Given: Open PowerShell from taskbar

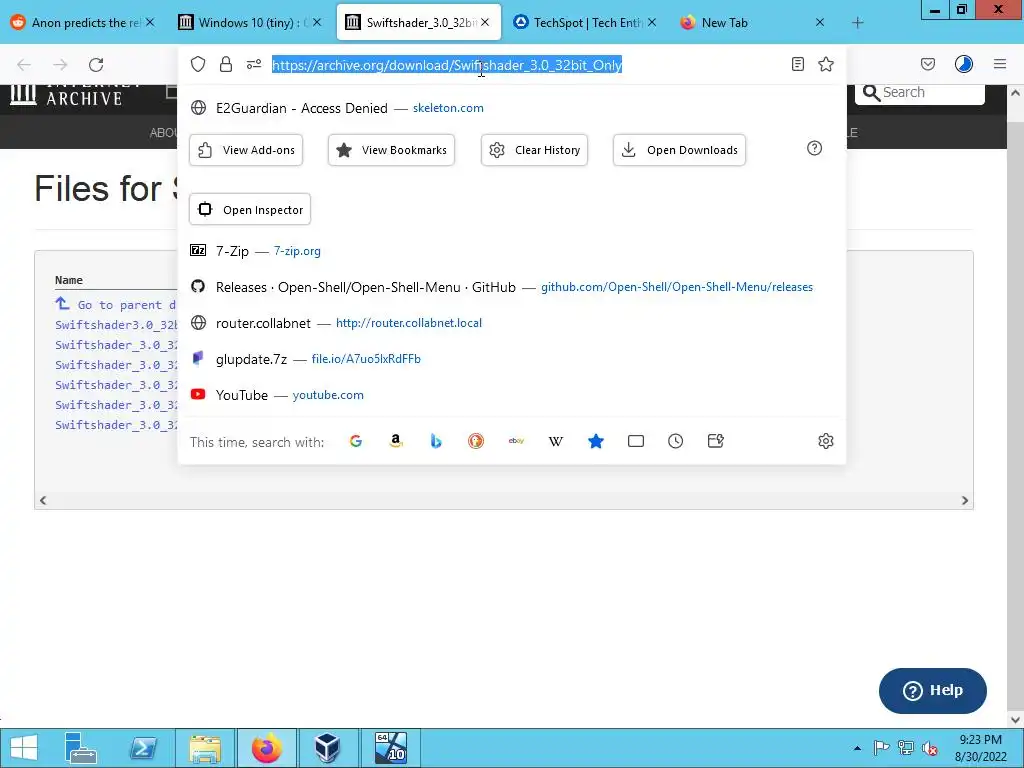Looking at the screenshot, I should (143, 748).
